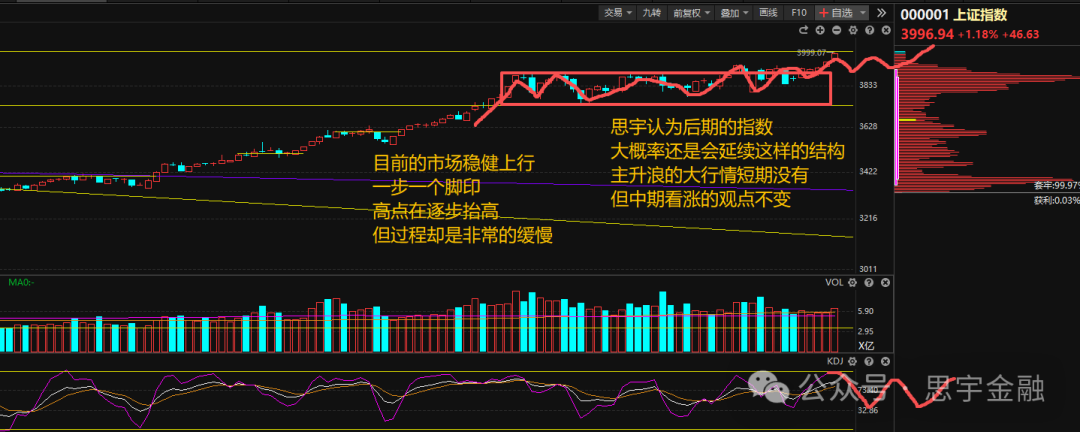The width and height of the screenshot is (1080, 432).
Task: Click the KDJ indicator label
Action: [834, 361]
